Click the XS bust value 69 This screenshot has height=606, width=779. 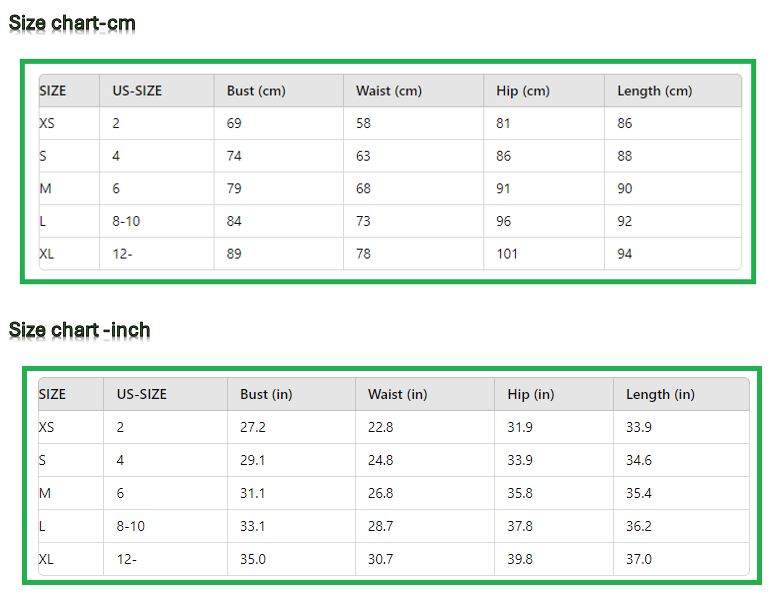tap(235, 124)
